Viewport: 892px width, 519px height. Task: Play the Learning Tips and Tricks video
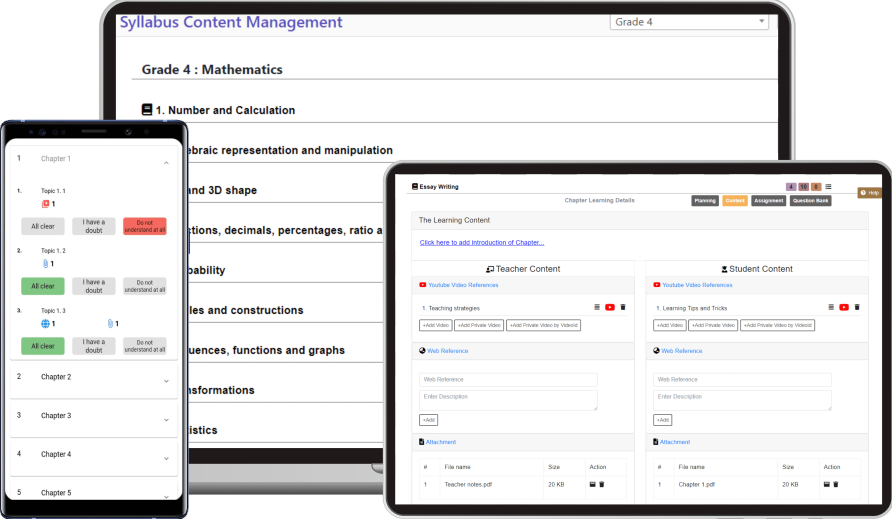pyautogui.click(x=844, y=307)
